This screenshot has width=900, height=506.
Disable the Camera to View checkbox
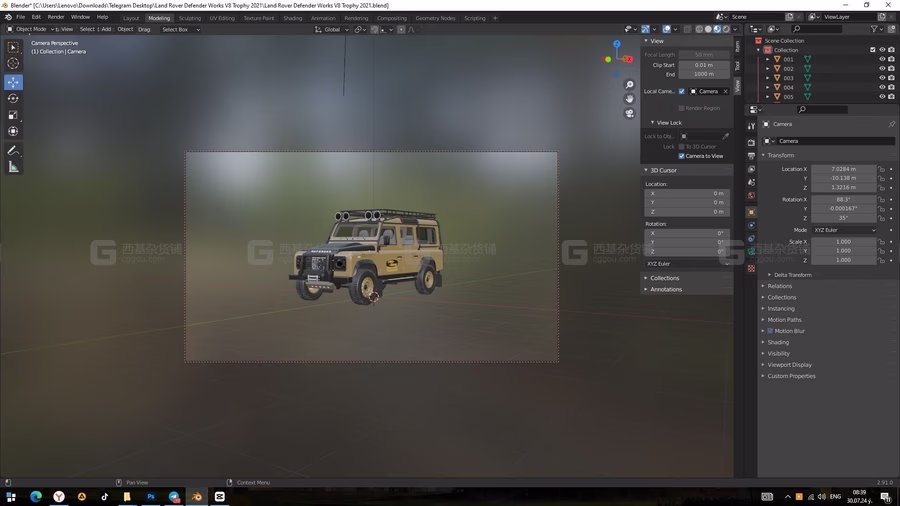[x=681, y=156]
